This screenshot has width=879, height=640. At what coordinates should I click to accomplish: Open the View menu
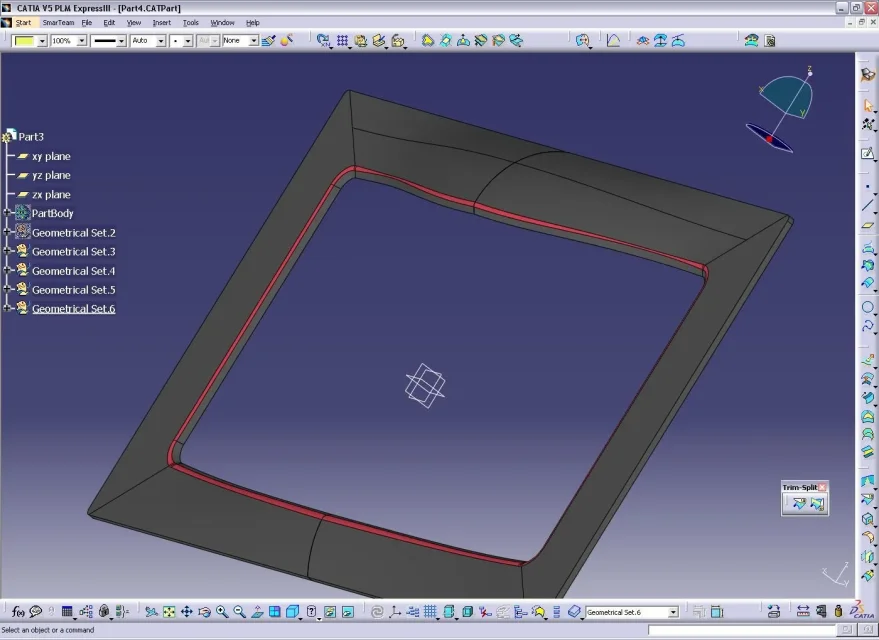tap(134, 22)
